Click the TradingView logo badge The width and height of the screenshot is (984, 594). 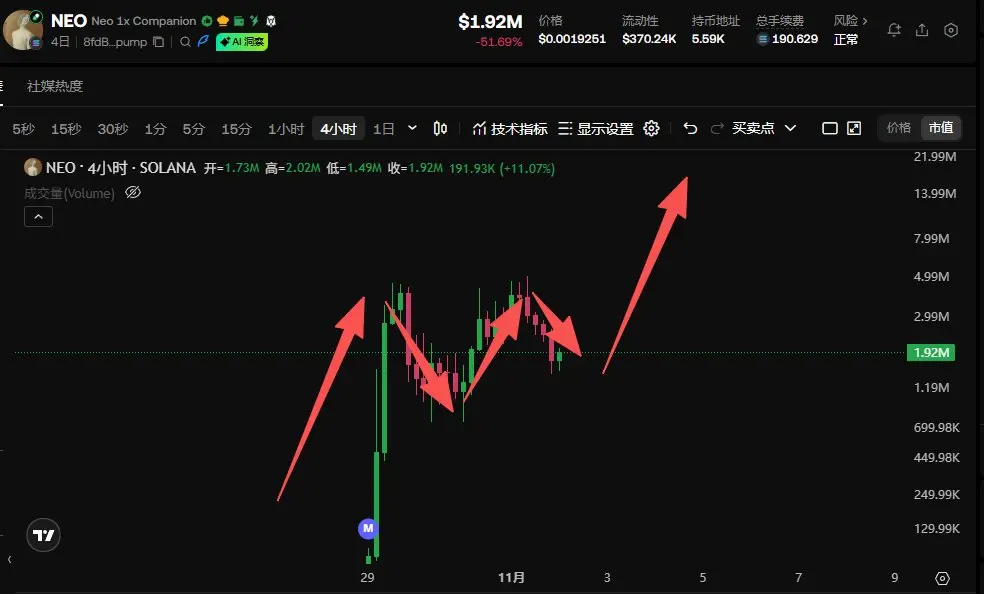[43, 535]
